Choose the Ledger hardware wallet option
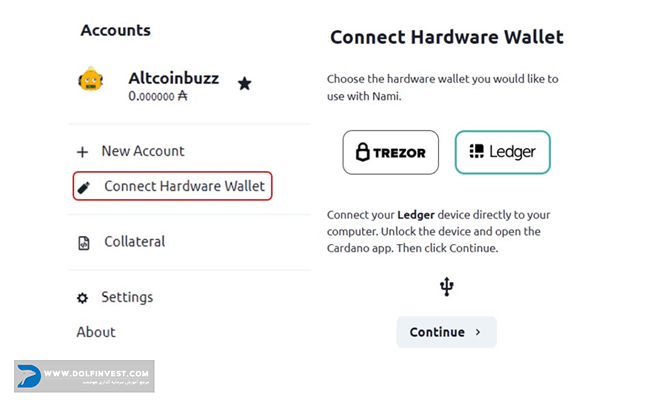Screen dimensions: 650x400 [x=502, y=153]
